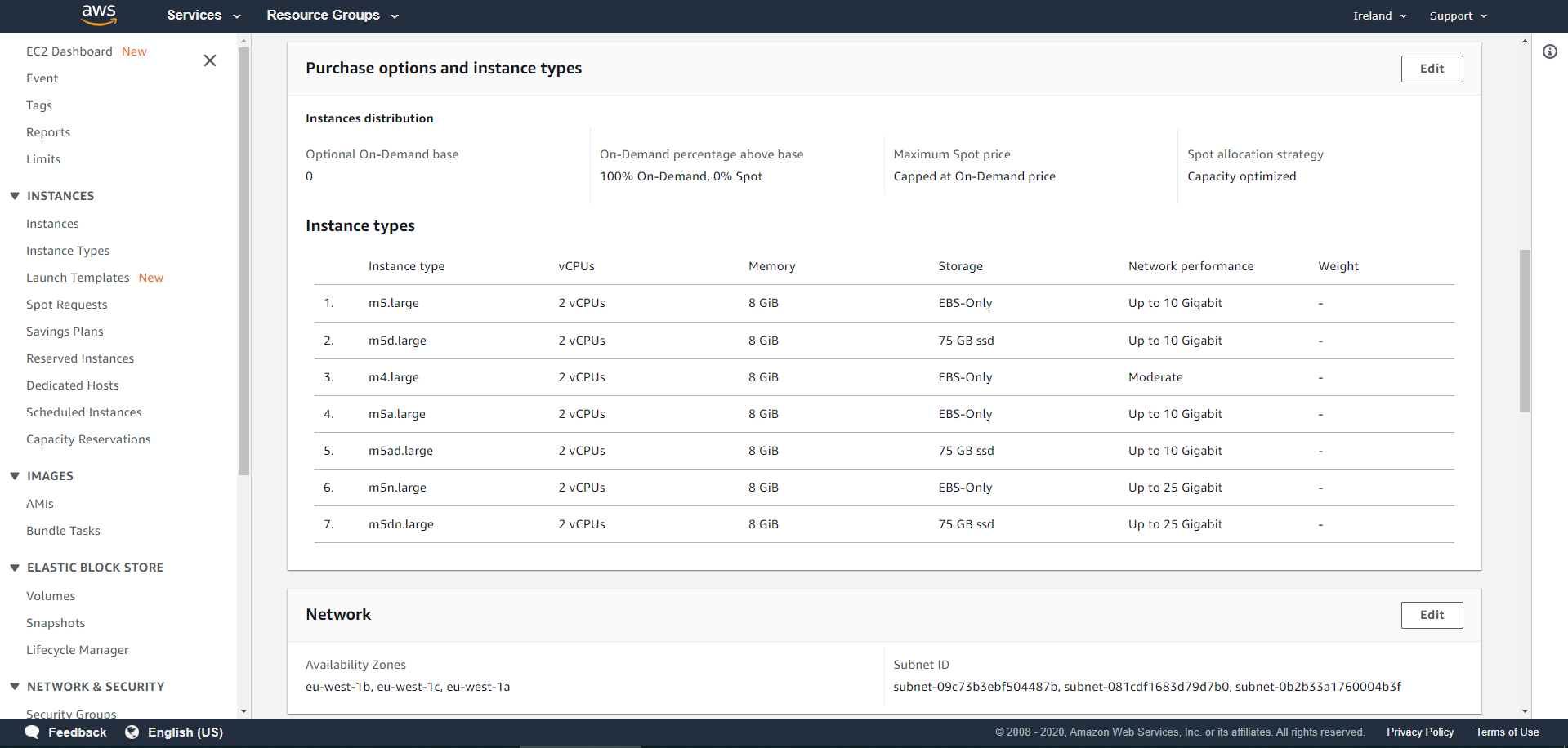
Task: Select the m5a.large instance type cell
Action: pos(397,414)
